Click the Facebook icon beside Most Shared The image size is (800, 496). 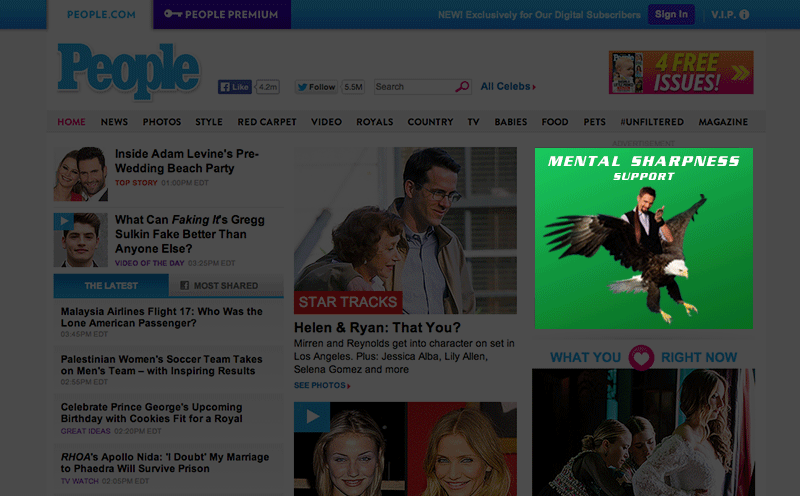[x=185, y=285]
